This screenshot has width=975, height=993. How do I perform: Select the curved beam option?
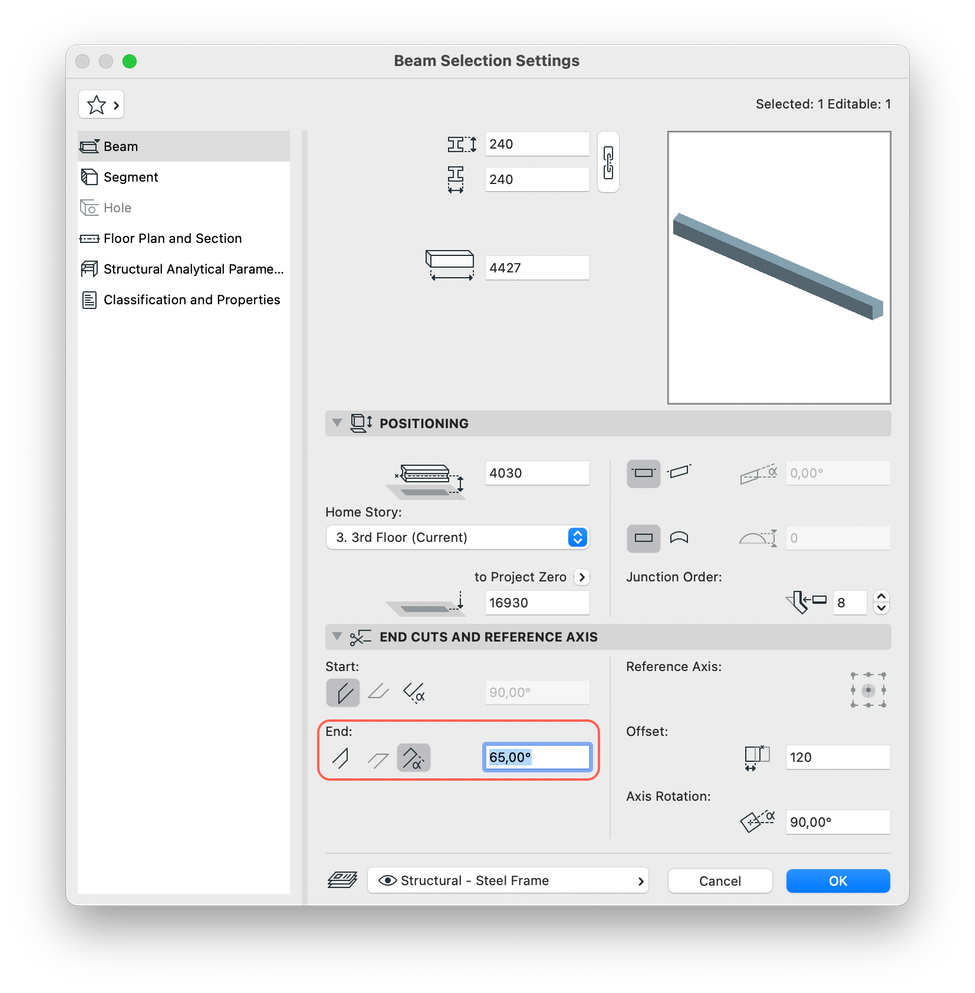[x=679, y=538]
